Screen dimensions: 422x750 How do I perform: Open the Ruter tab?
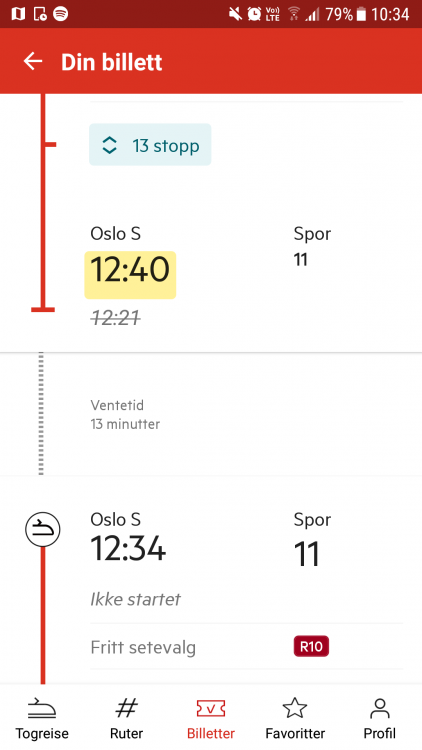click(126, 717)
